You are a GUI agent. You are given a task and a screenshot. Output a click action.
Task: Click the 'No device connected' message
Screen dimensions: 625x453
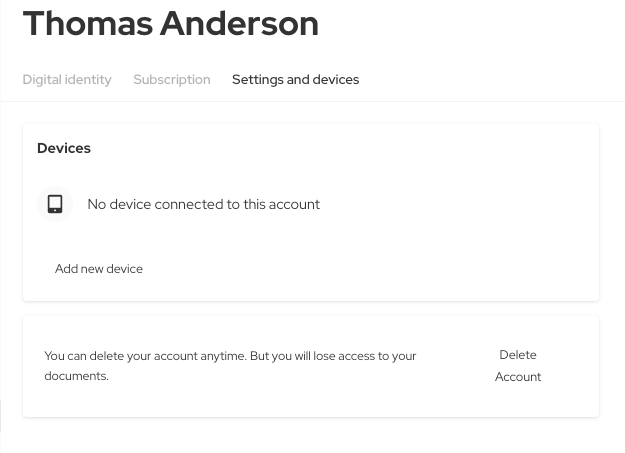204,204
